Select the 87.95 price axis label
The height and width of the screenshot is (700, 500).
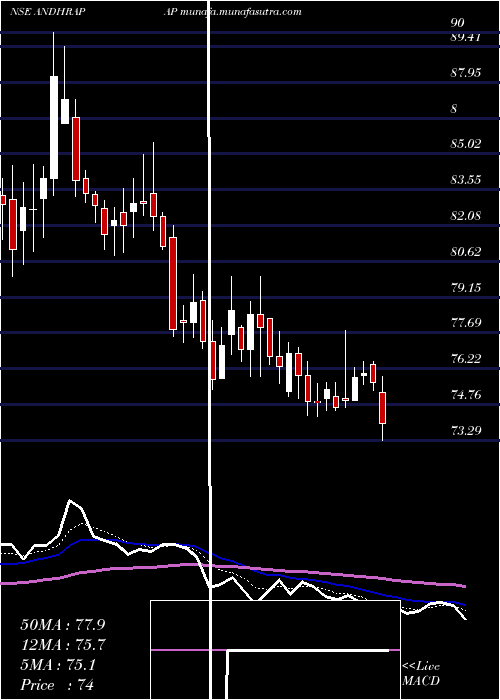pos(466,72)
